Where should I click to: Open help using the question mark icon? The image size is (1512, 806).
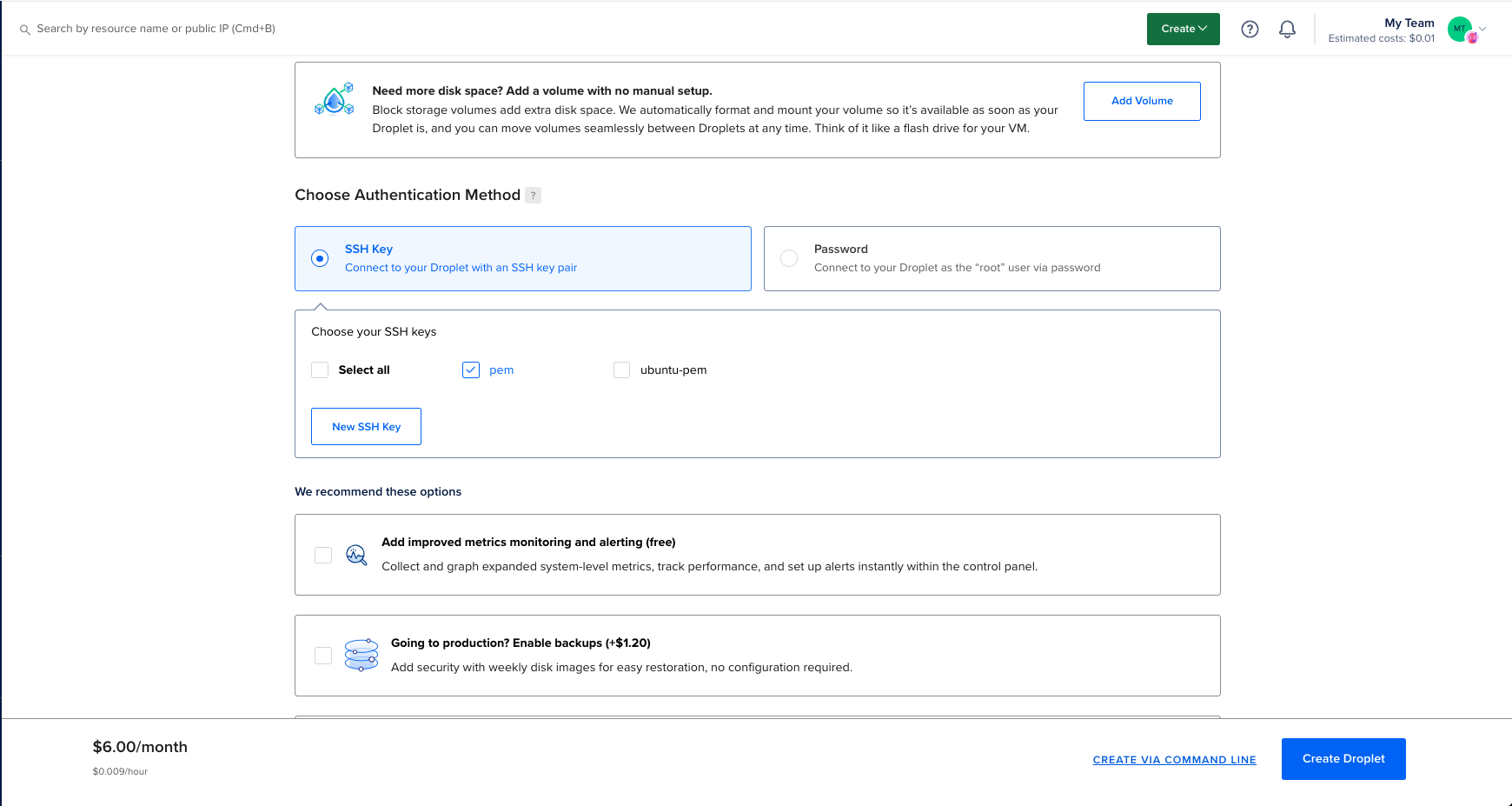[x=1250, y=29]
